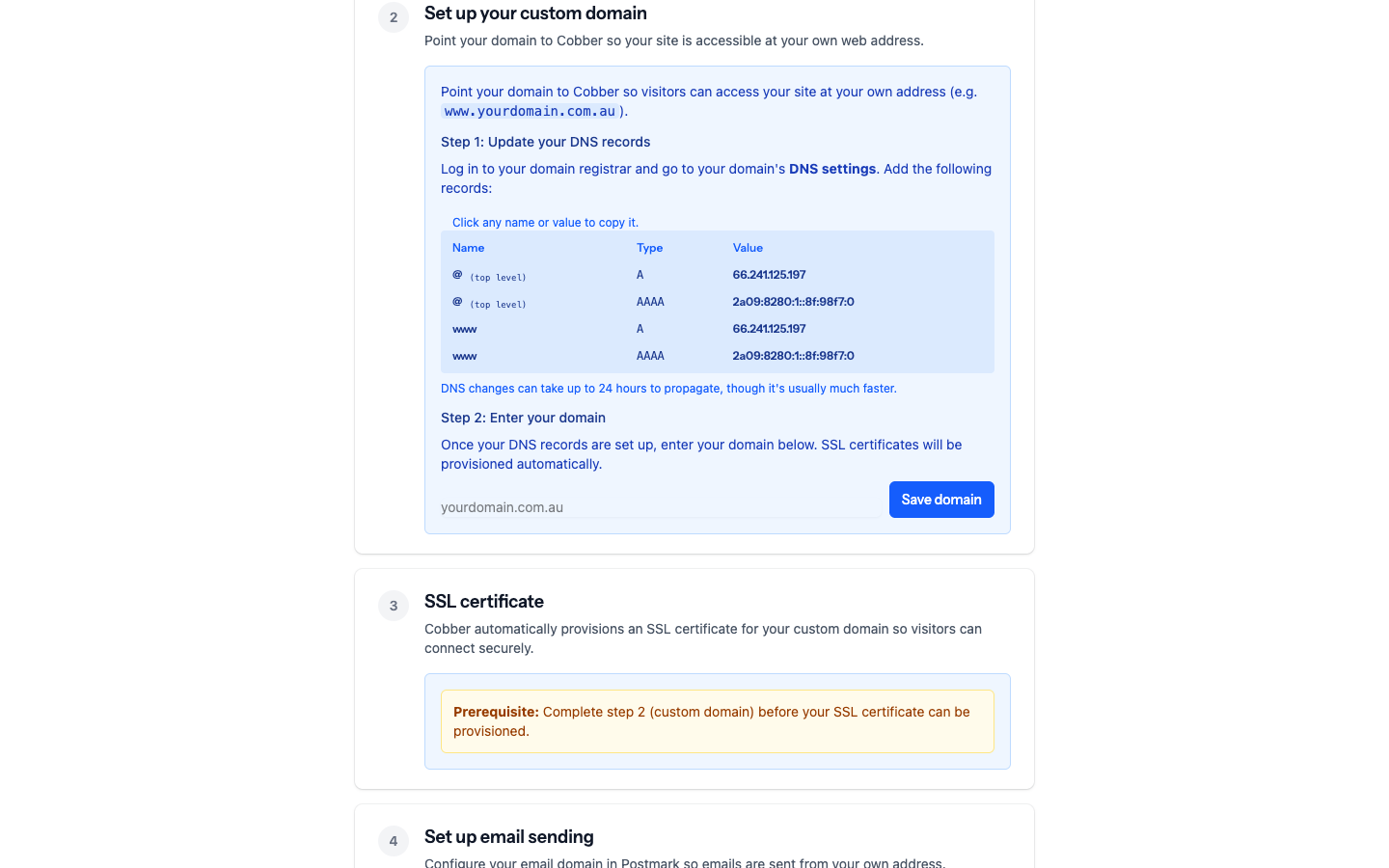The height and width of the screenshot is (868, 1389).
Task: Copy the www name in the AAAA row
Action: (x=465, y=356)
